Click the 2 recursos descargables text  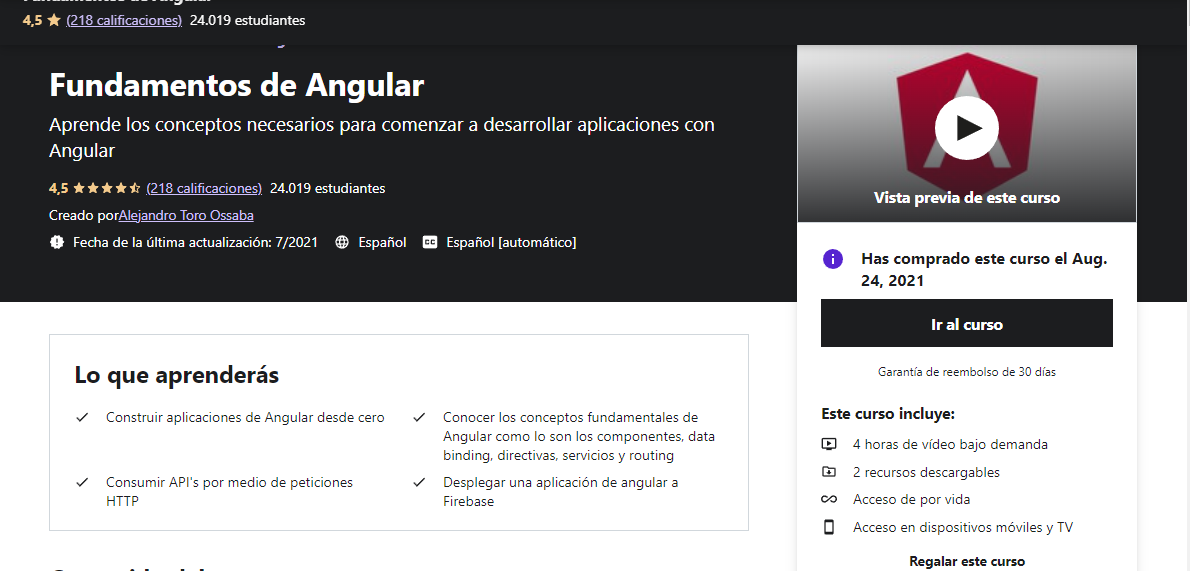click(x=927, y=472)
